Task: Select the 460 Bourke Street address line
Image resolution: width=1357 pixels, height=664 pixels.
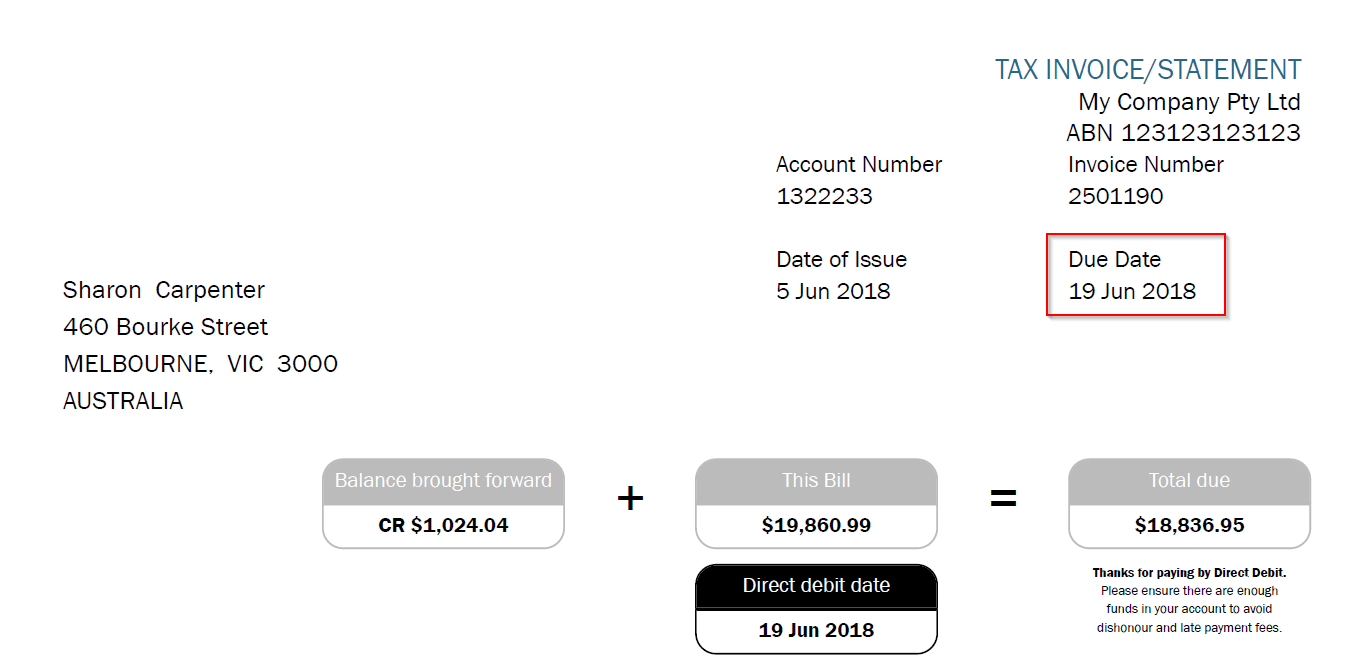Action: coord(165,327)
